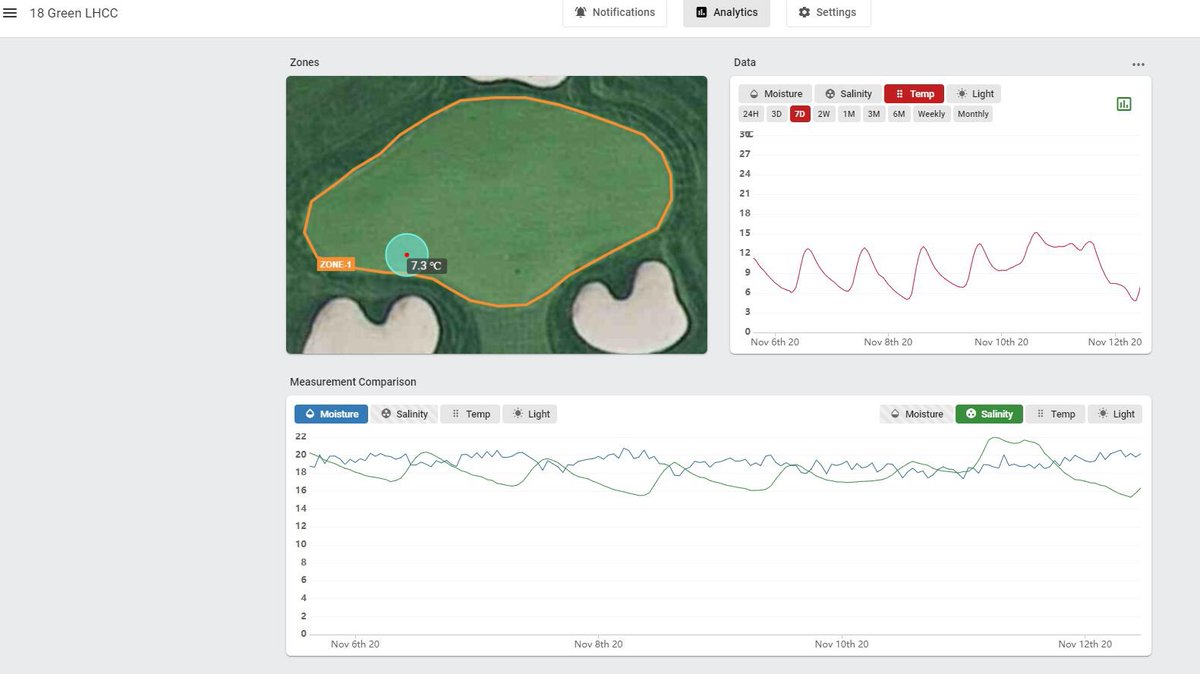This screenshot has width=1200, height=674.
Task: Select Light in the Data panel
Action: pos(974,94)
